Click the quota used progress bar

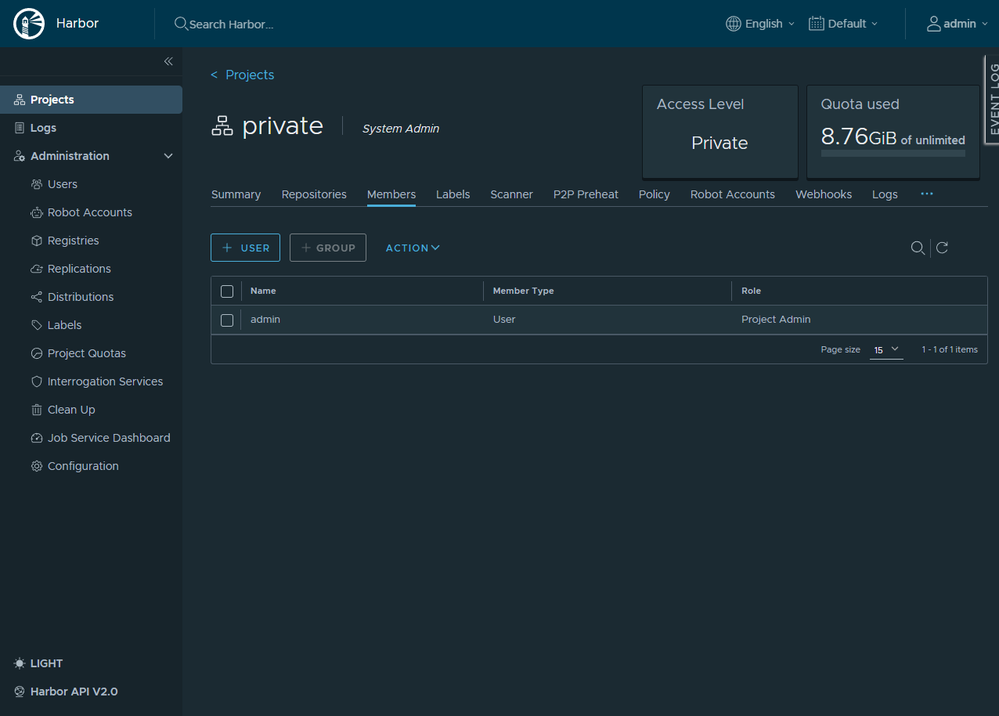893,154
